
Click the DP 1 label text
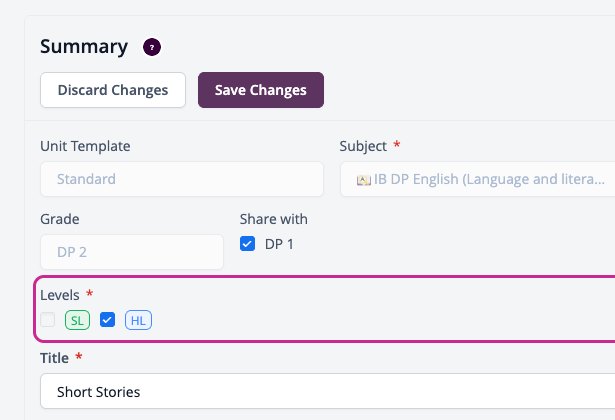point(279,244)
